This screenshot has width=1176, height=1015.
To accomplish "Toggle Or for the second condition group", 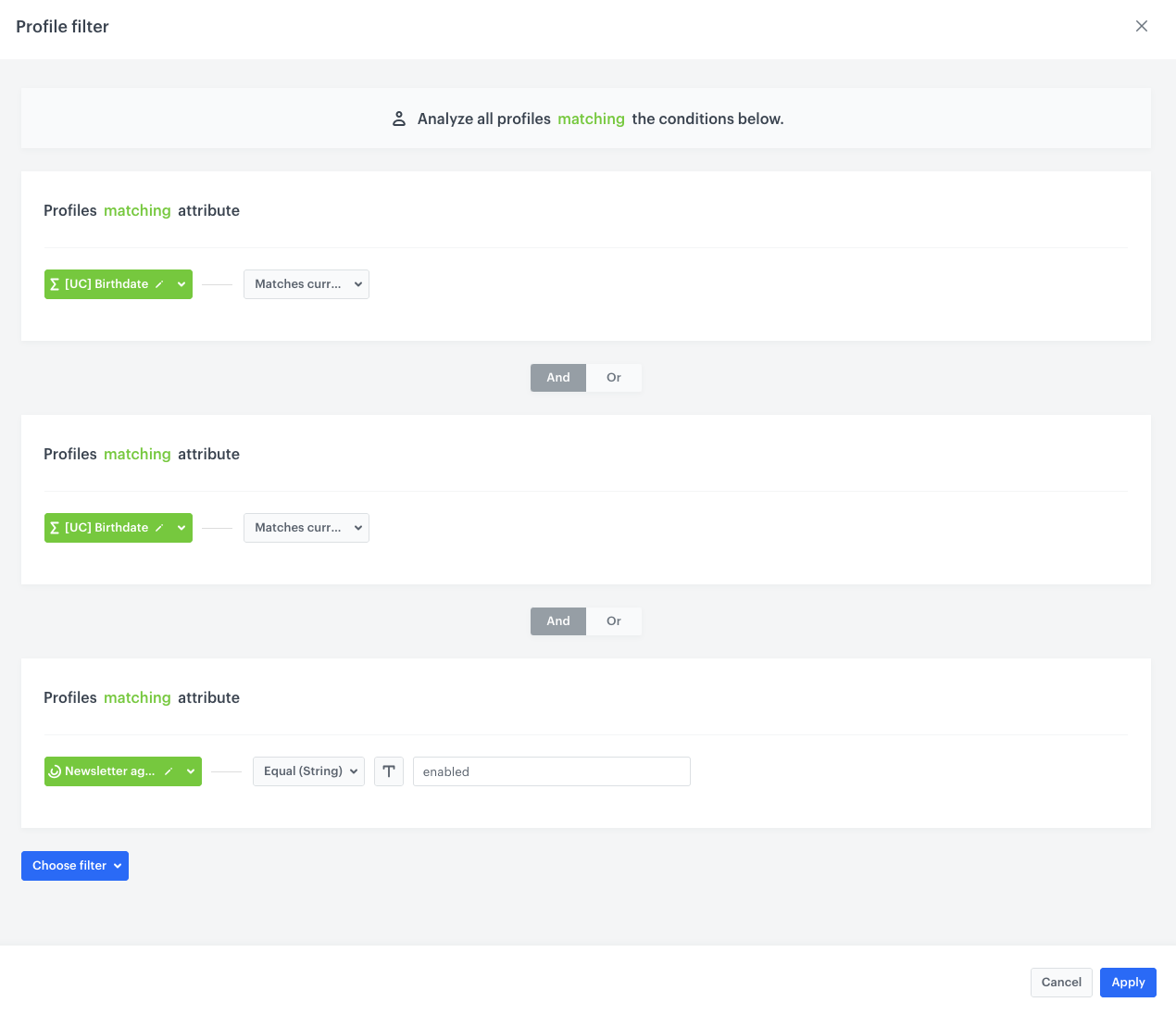I will [x=613, y=620].
